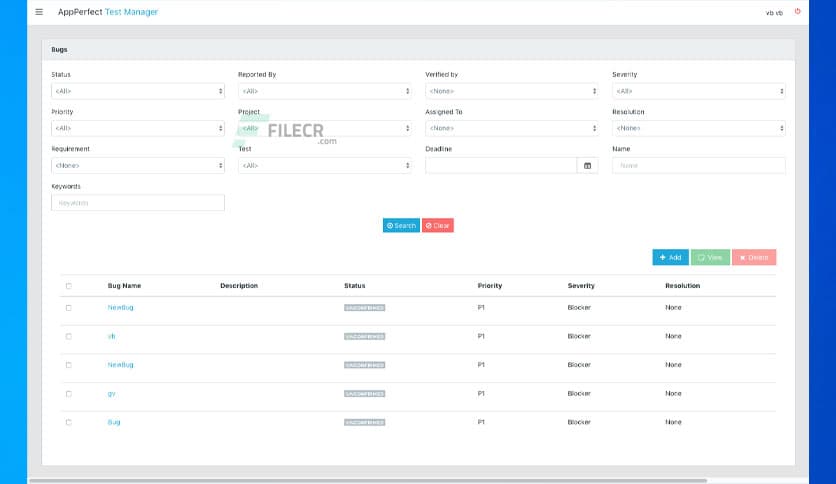The height and width of the screenshot is (484, 836).
Task: Open the Deadline calendar picker icon
Action: point(587,166)
